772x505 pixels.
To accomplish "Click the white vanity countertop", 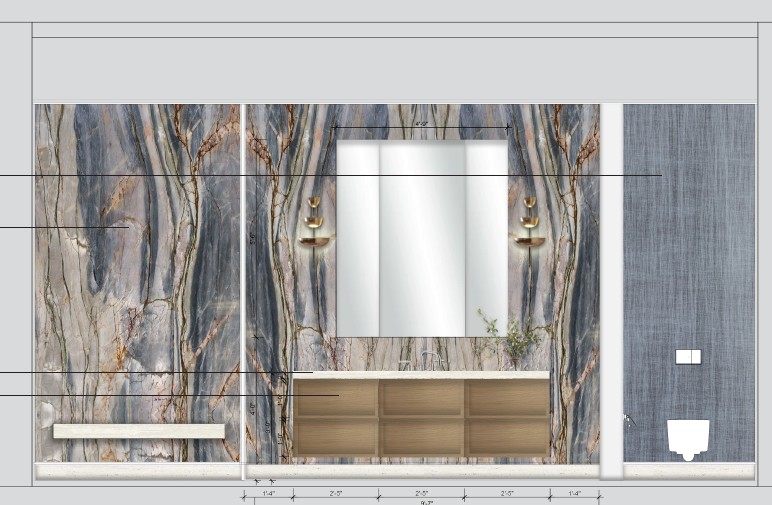I will tap(422, 375).
